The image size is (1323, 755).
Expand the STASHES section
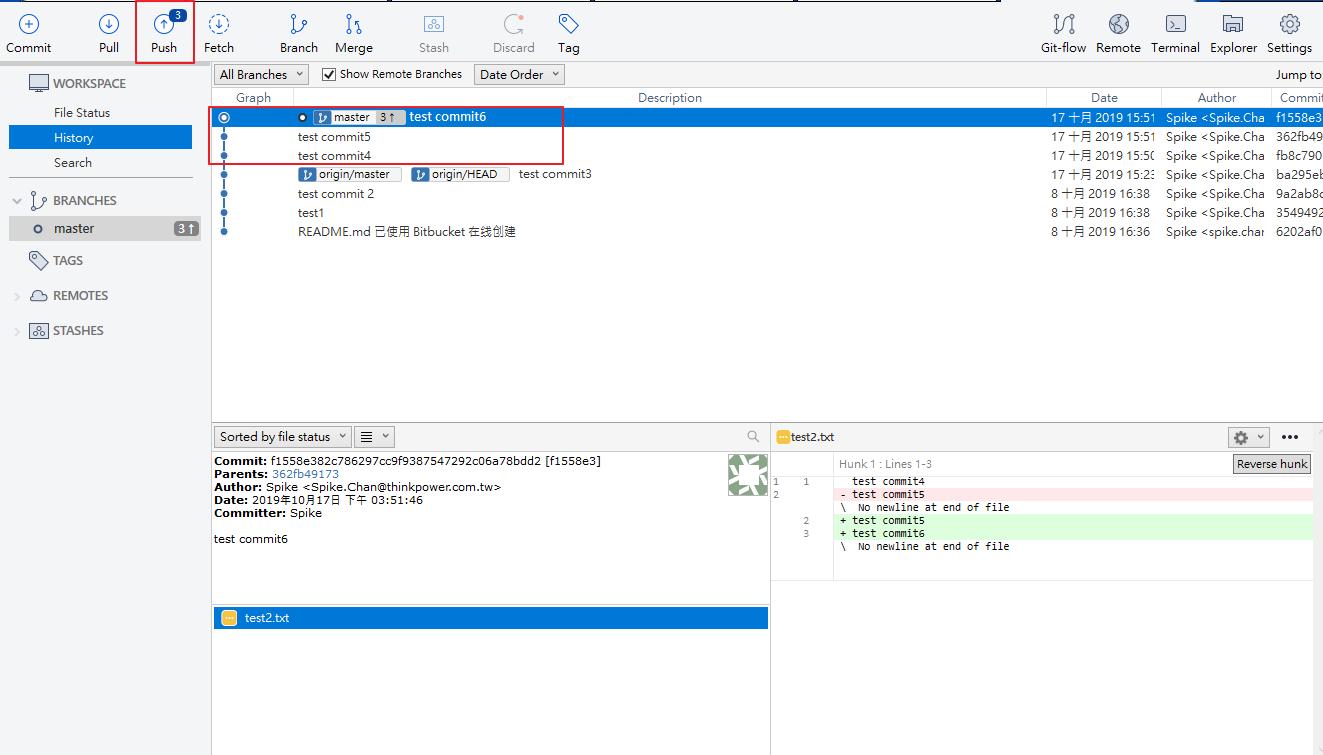(17, 331)
